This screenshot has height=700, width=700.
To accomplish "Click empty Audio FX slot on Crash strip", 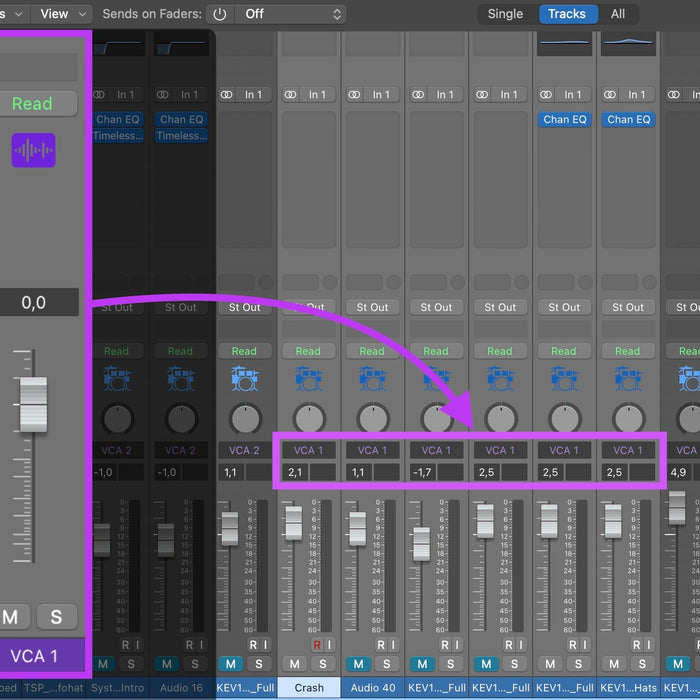I will [308, 179].
